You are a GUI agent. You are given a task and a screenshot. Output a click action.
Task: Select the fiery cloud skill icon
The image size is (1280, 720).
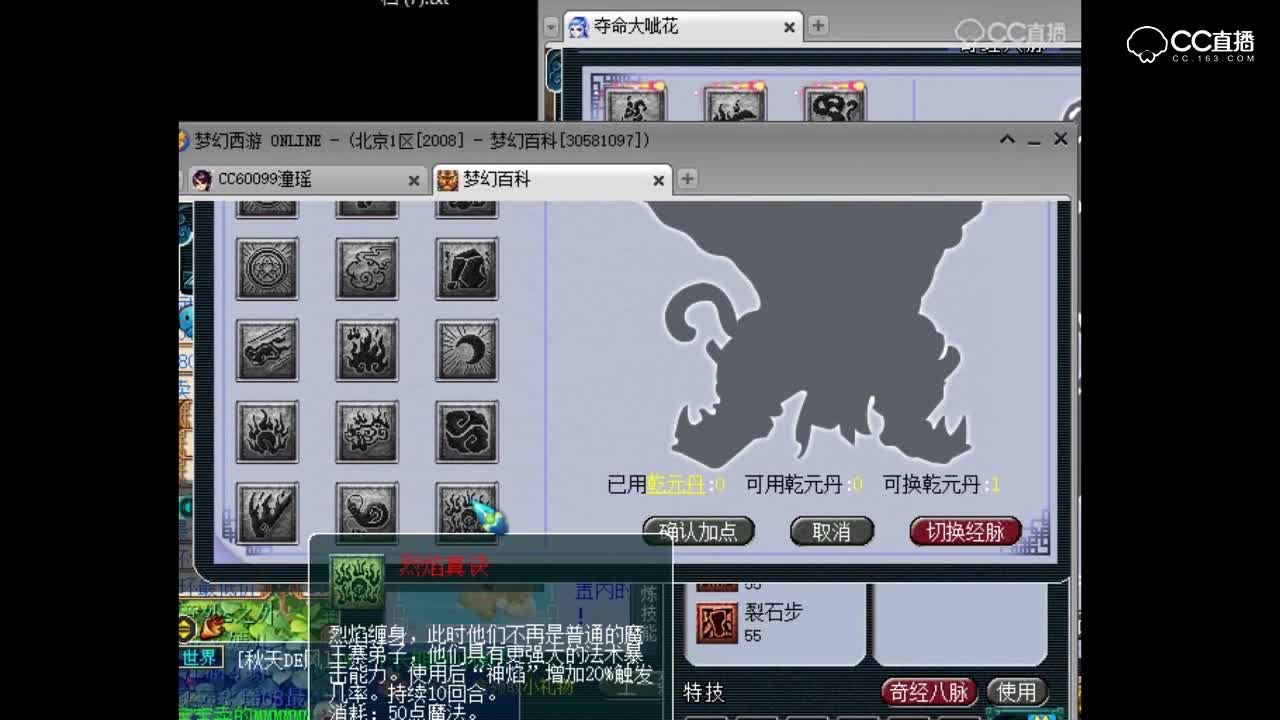pyautogui.click(x=367, y=432)
